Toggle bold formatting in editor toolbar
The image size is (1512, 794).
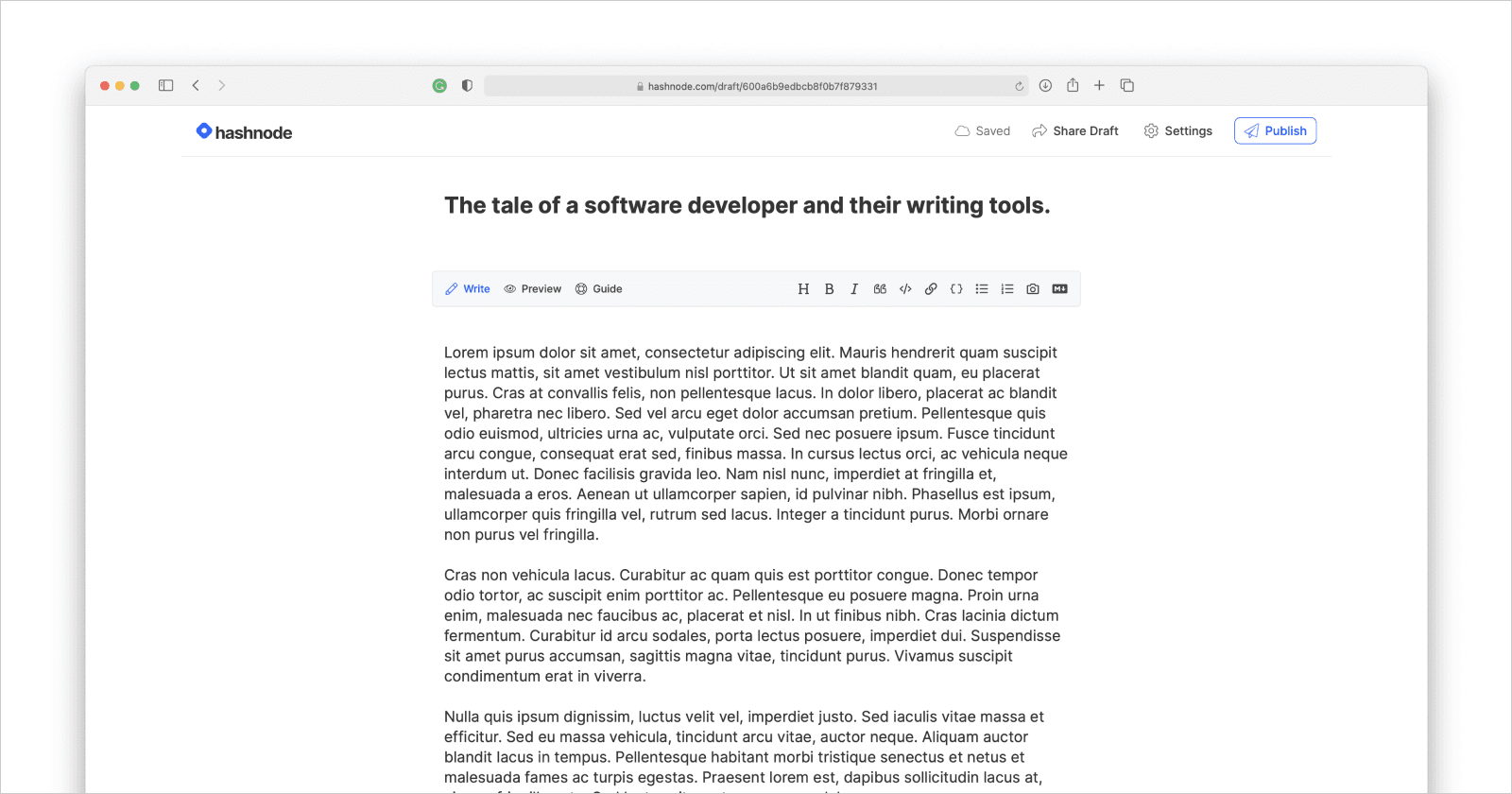tap(829, 289)
